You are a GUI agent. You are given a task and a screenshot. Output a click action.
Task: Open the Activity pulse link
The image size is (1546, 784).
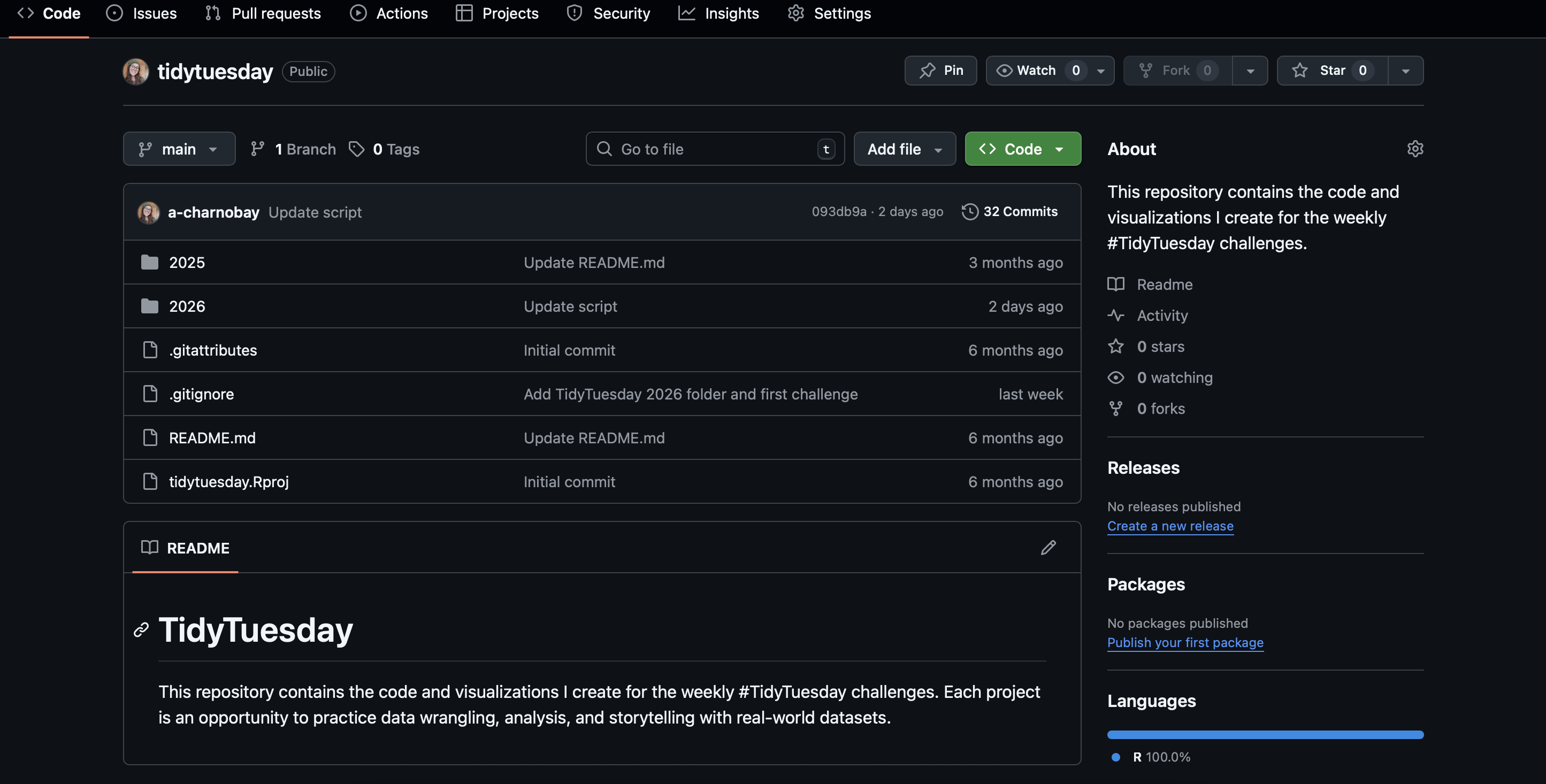[x=1162, y=316]
